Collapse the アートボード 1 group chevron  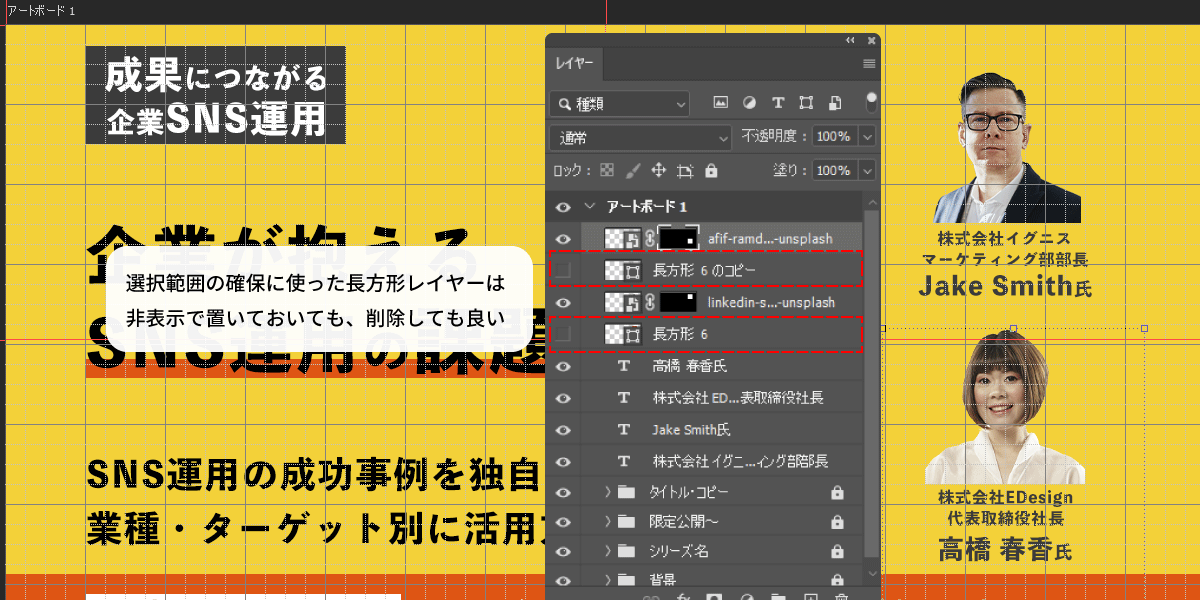588,207
